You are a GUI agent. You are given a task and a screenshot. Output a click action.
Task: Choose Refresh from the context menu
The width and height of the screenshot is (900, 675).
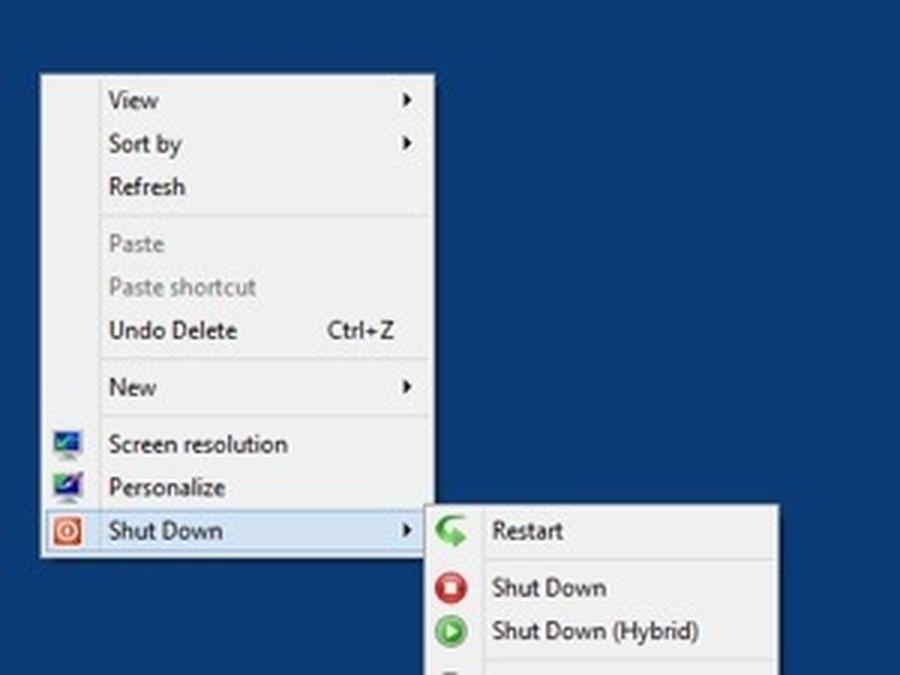(x=147, y=187)
